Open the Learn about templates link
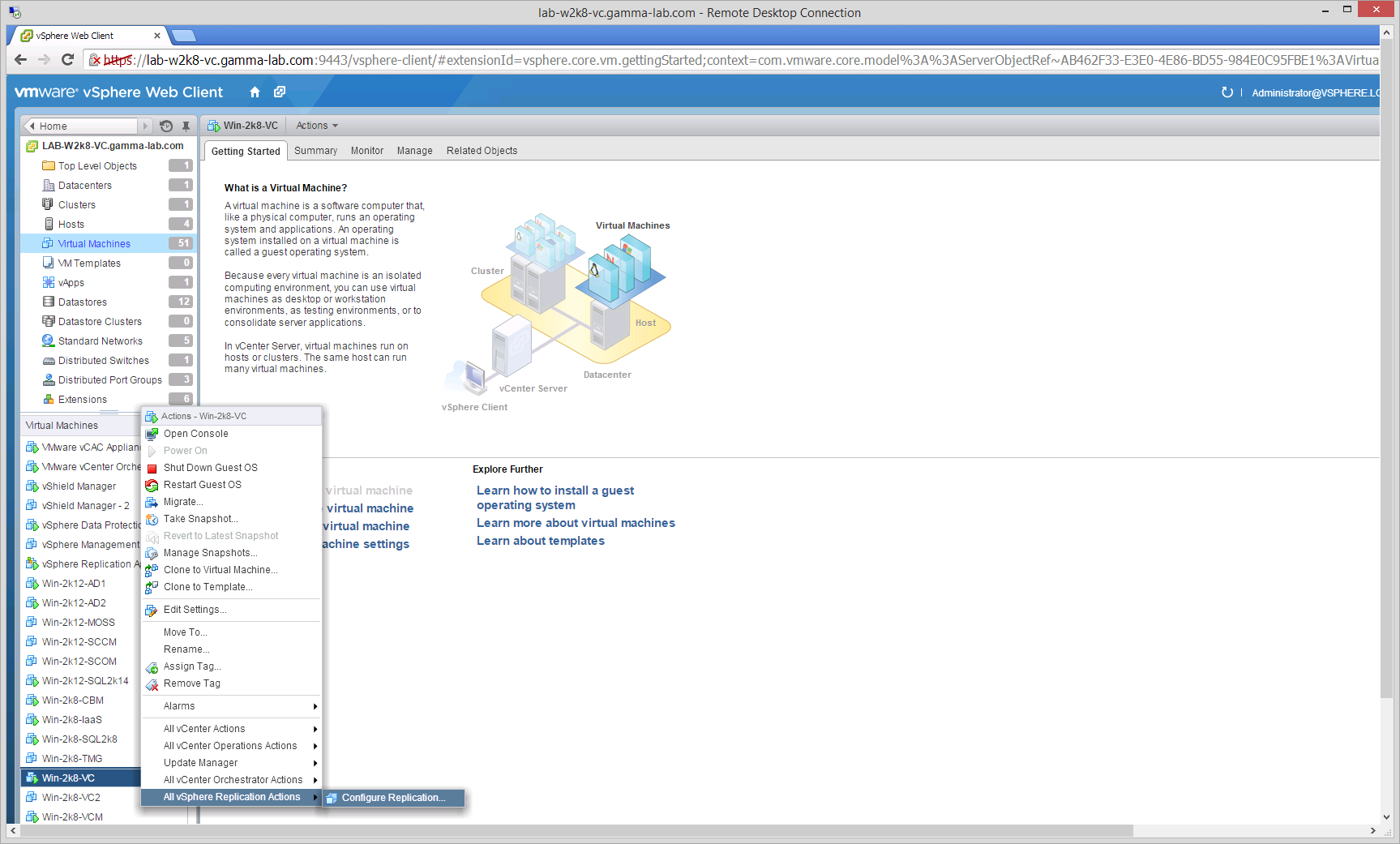 (540, 541)
